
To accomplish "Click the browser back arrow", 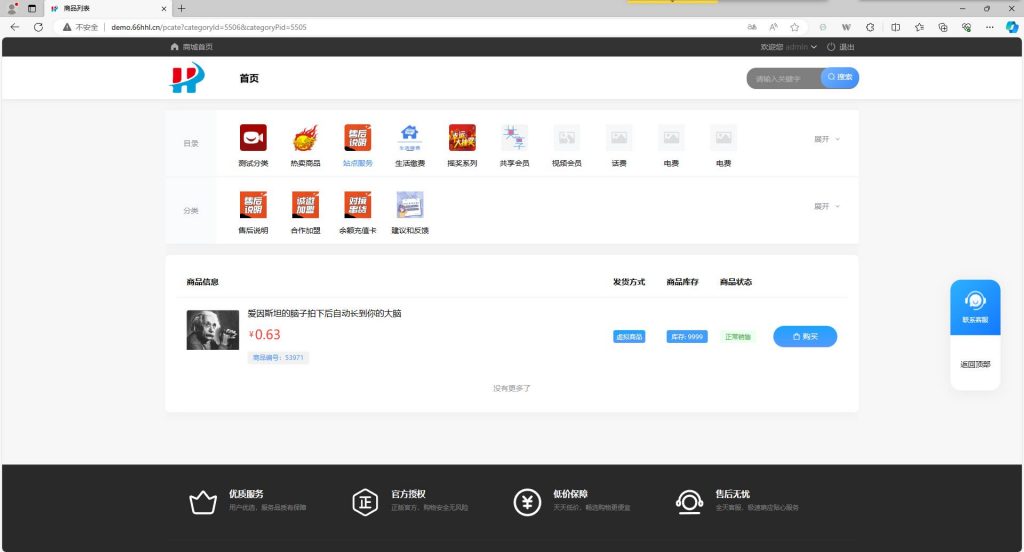I will click(x=15, y=27).
